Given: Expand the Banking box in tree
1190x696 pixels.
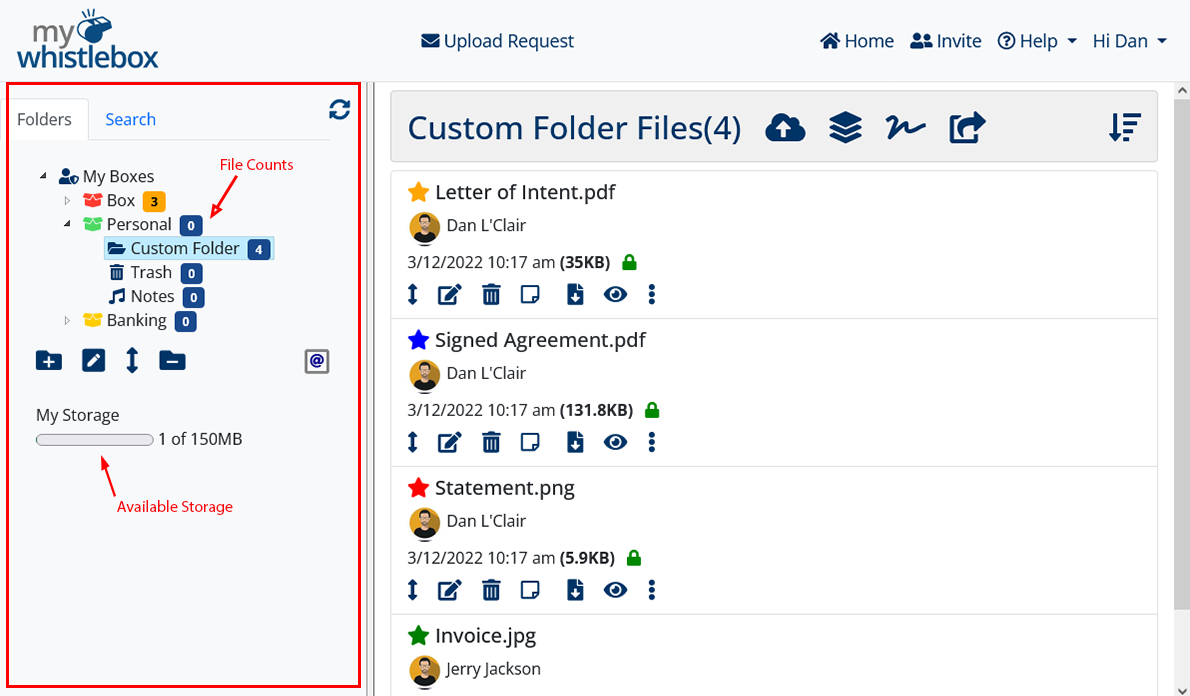Looking at the screenshot, I should [68, 321].
